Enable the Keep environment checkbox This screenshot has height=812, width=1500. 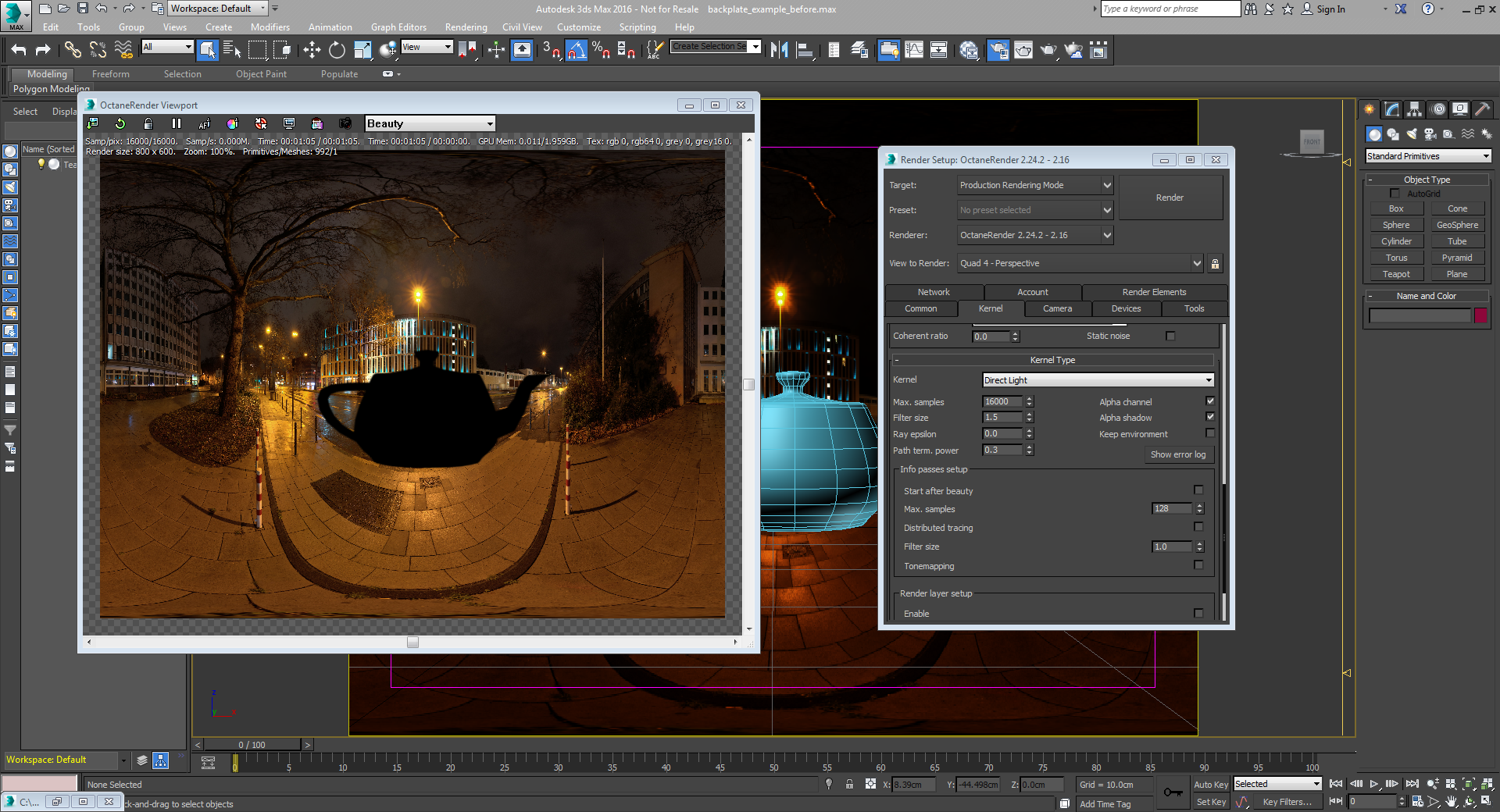pos(1210,433)
